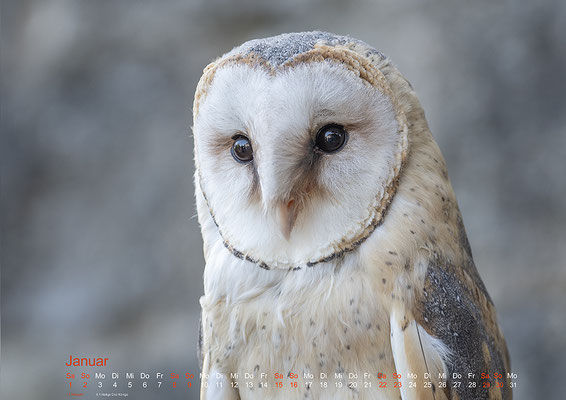Select red Saturday date 29
This screenshot has height=400, width=566.
[x=486, y=385]
